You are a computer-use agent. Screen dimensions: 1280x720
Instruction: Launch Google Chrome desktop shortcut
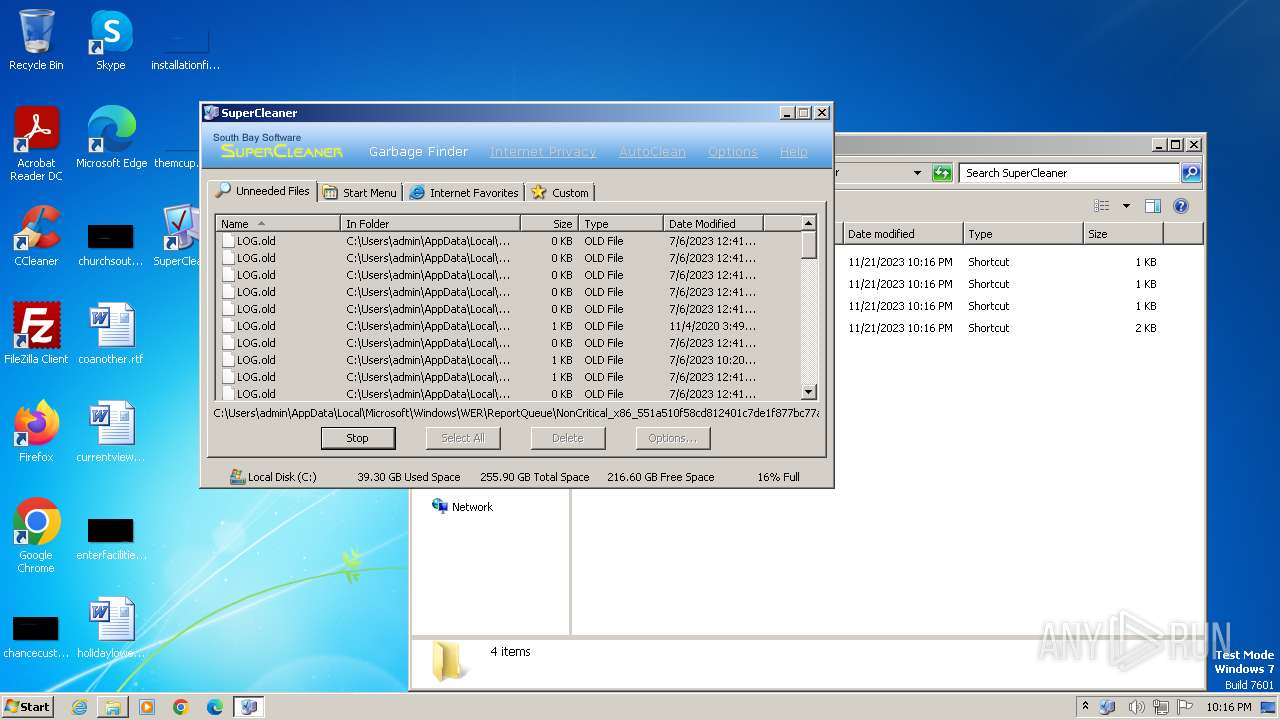[36, 536]
